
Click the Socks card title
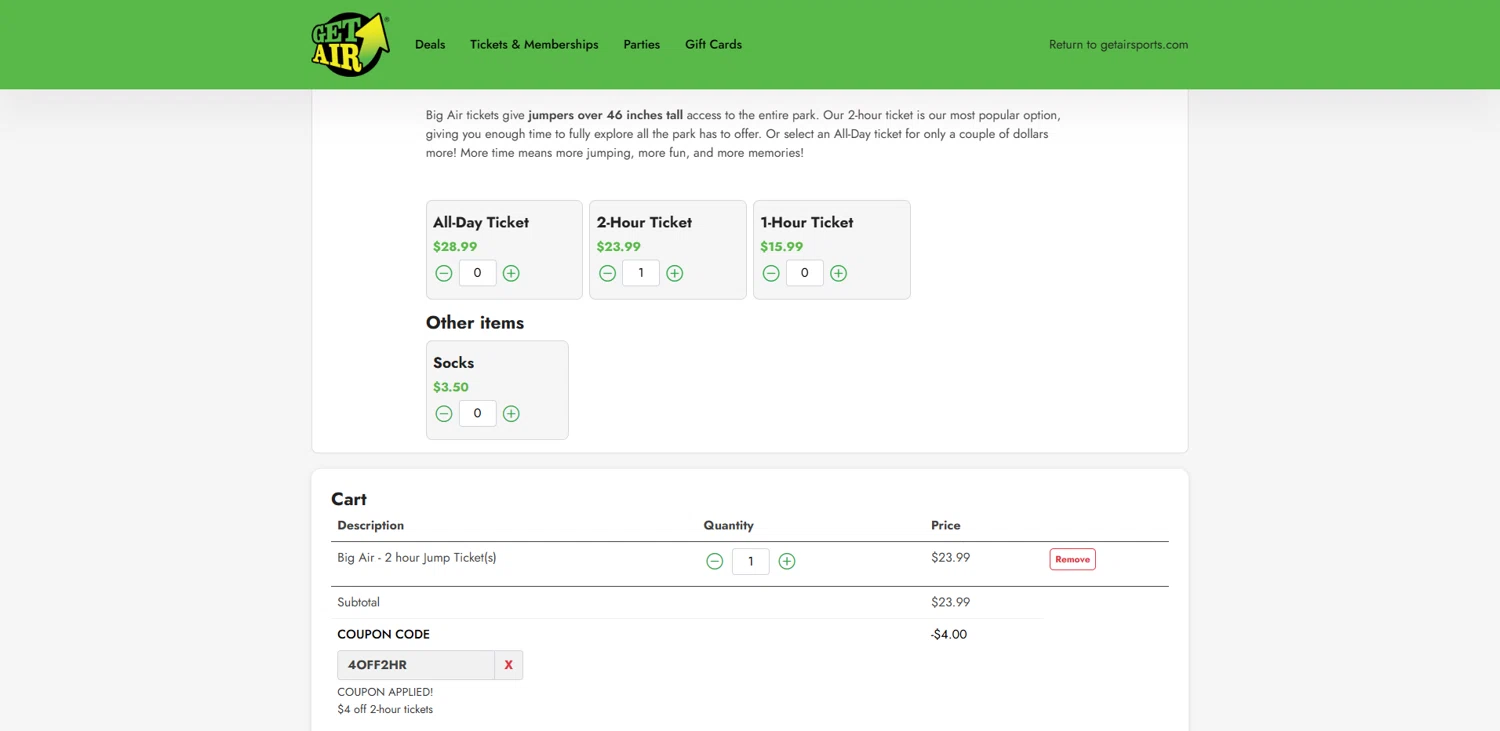tap(453, 363)
